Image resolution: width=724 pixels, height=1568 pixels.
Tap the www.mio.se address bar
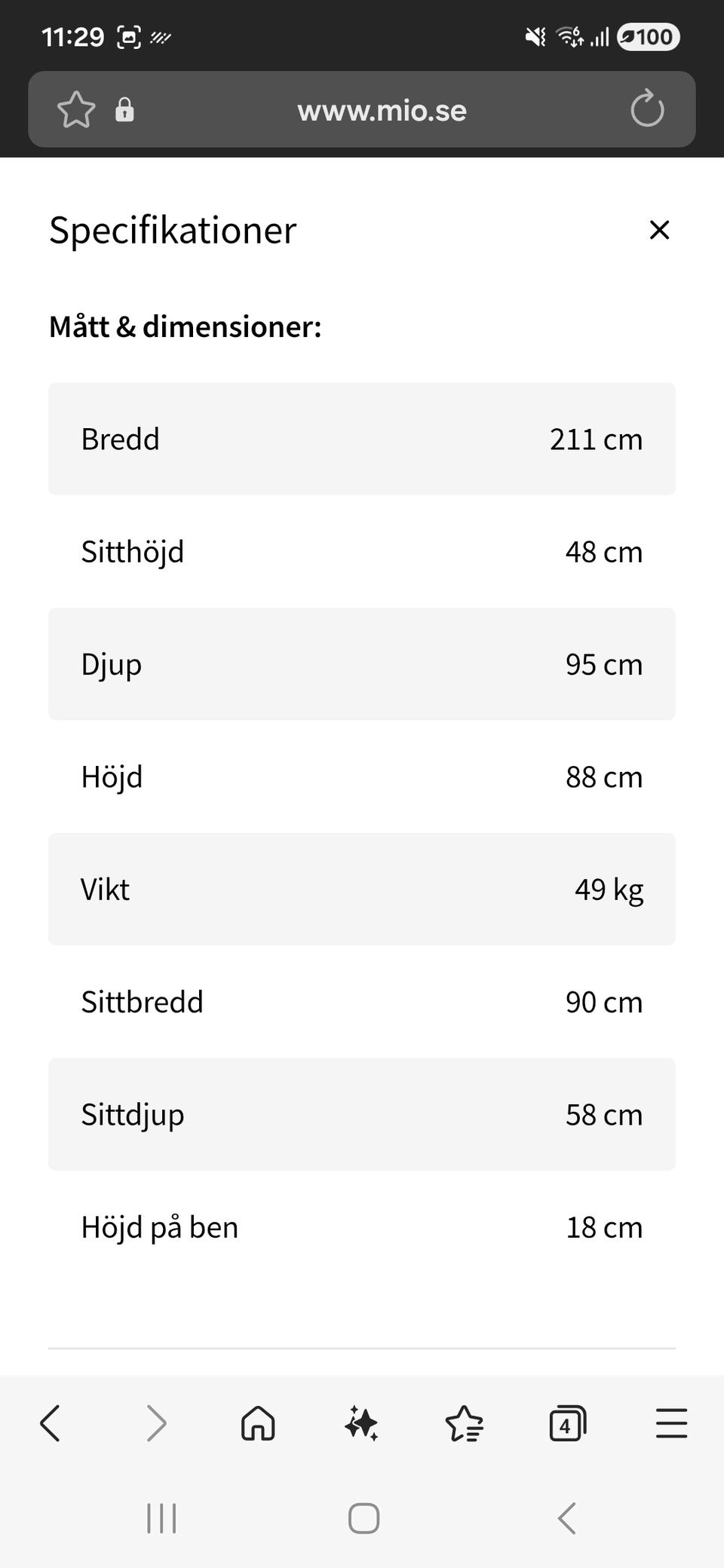tap(382, 110)
